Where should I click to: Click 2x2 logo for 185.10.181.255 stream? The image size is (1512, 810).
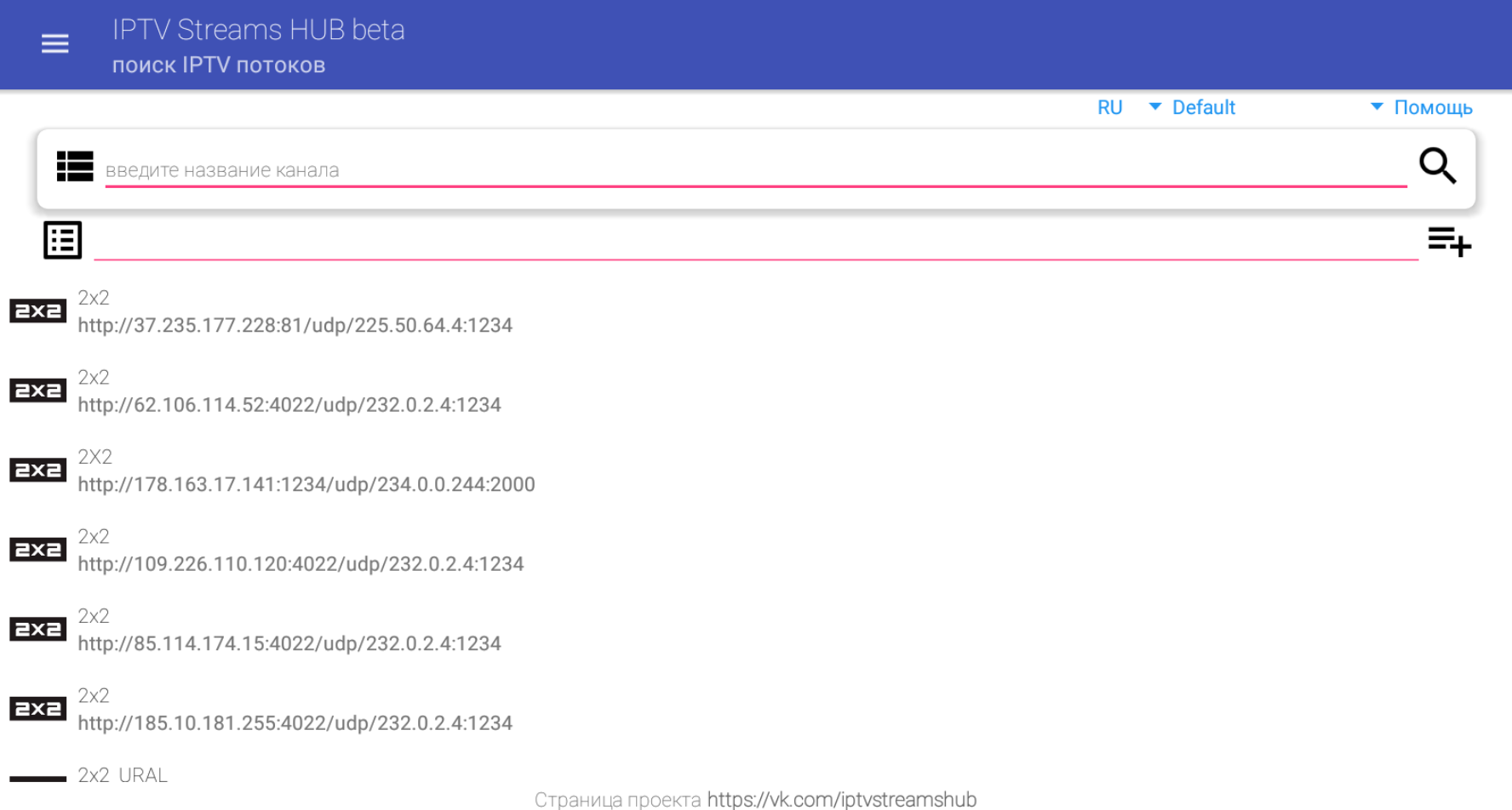[38, 709]
